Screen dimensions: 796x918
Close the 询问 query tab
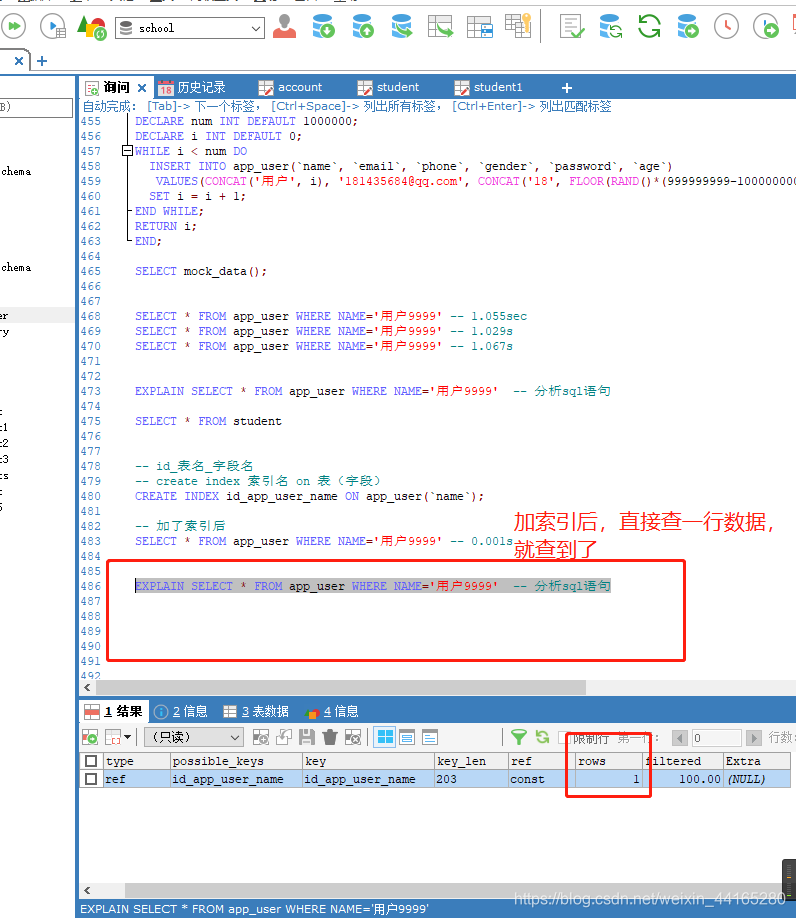click(142, 88)
